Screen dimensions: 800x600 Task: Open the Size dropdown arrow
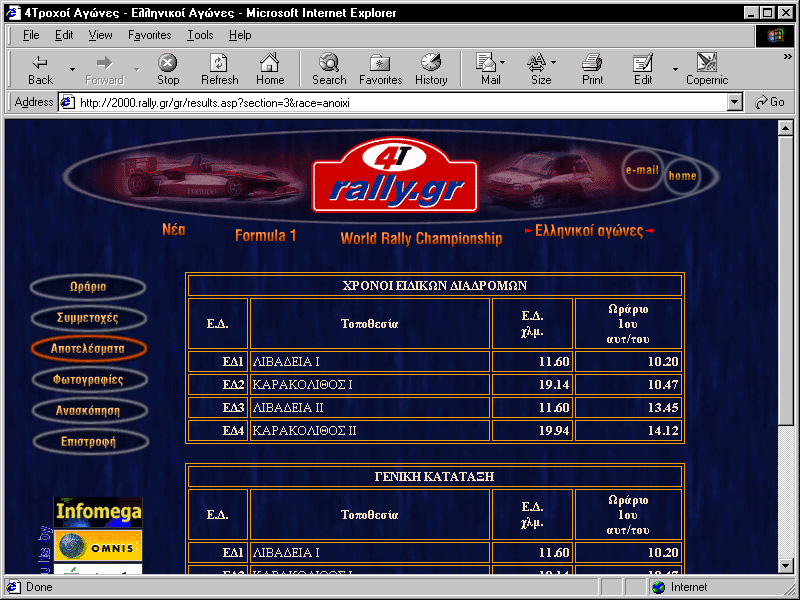click(x=554, y=62)
